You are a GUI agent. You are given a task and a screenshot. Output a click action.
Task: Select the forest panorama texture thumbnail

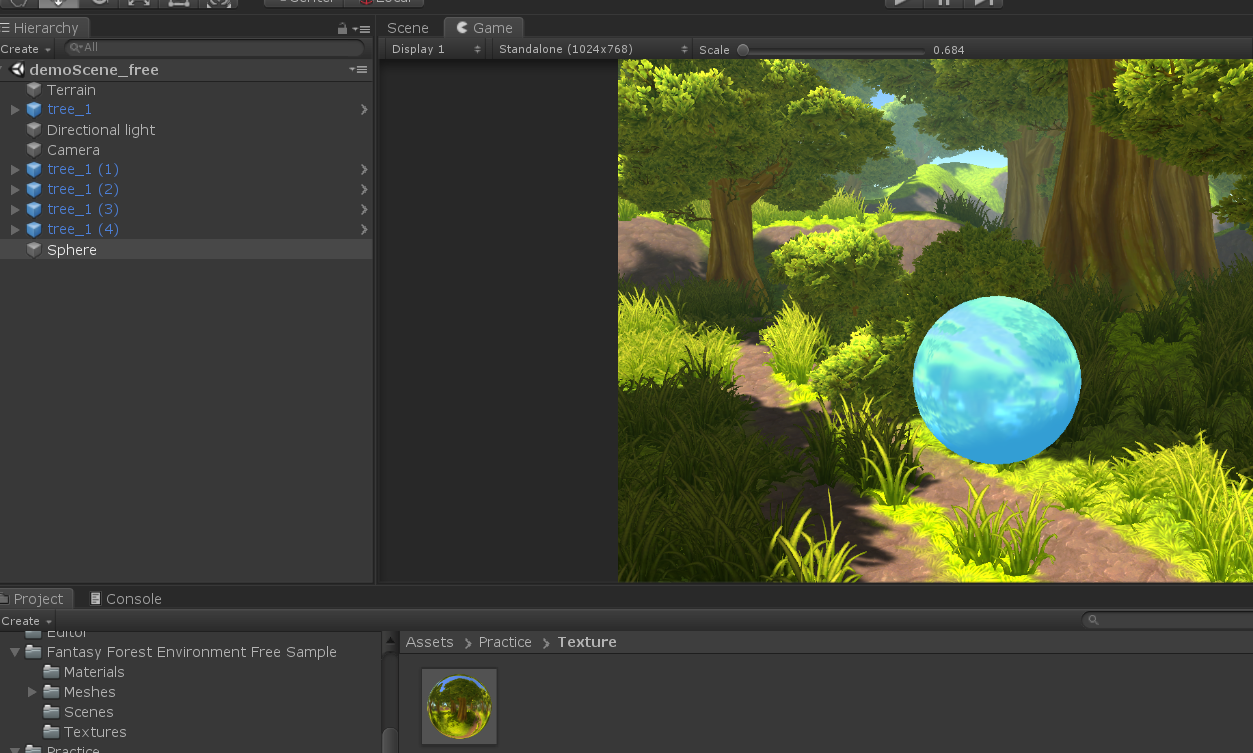[x=459, y=707]
